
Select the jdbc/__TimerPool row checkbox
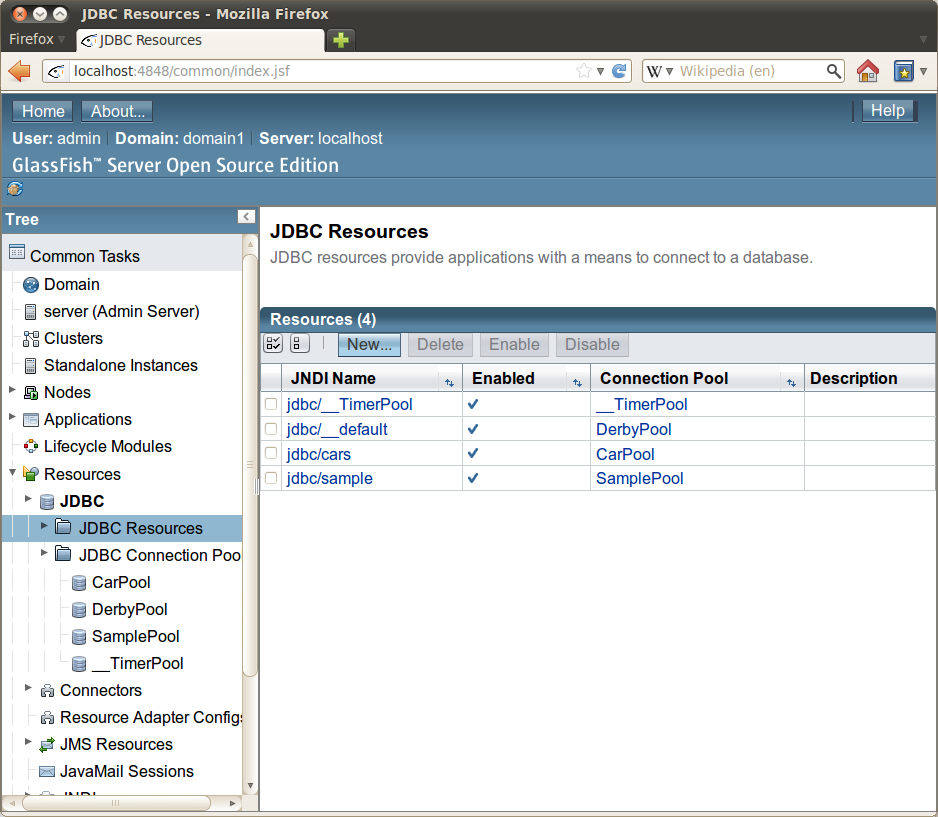tap(270, 404)
